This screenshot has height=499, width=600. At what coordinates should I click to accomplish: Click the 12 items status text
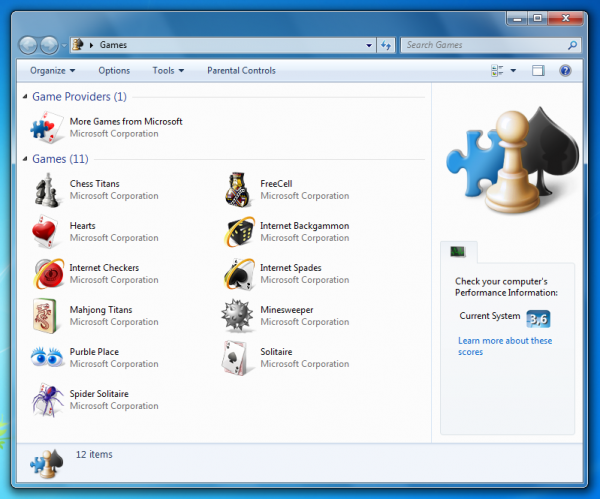click(94, 454)
